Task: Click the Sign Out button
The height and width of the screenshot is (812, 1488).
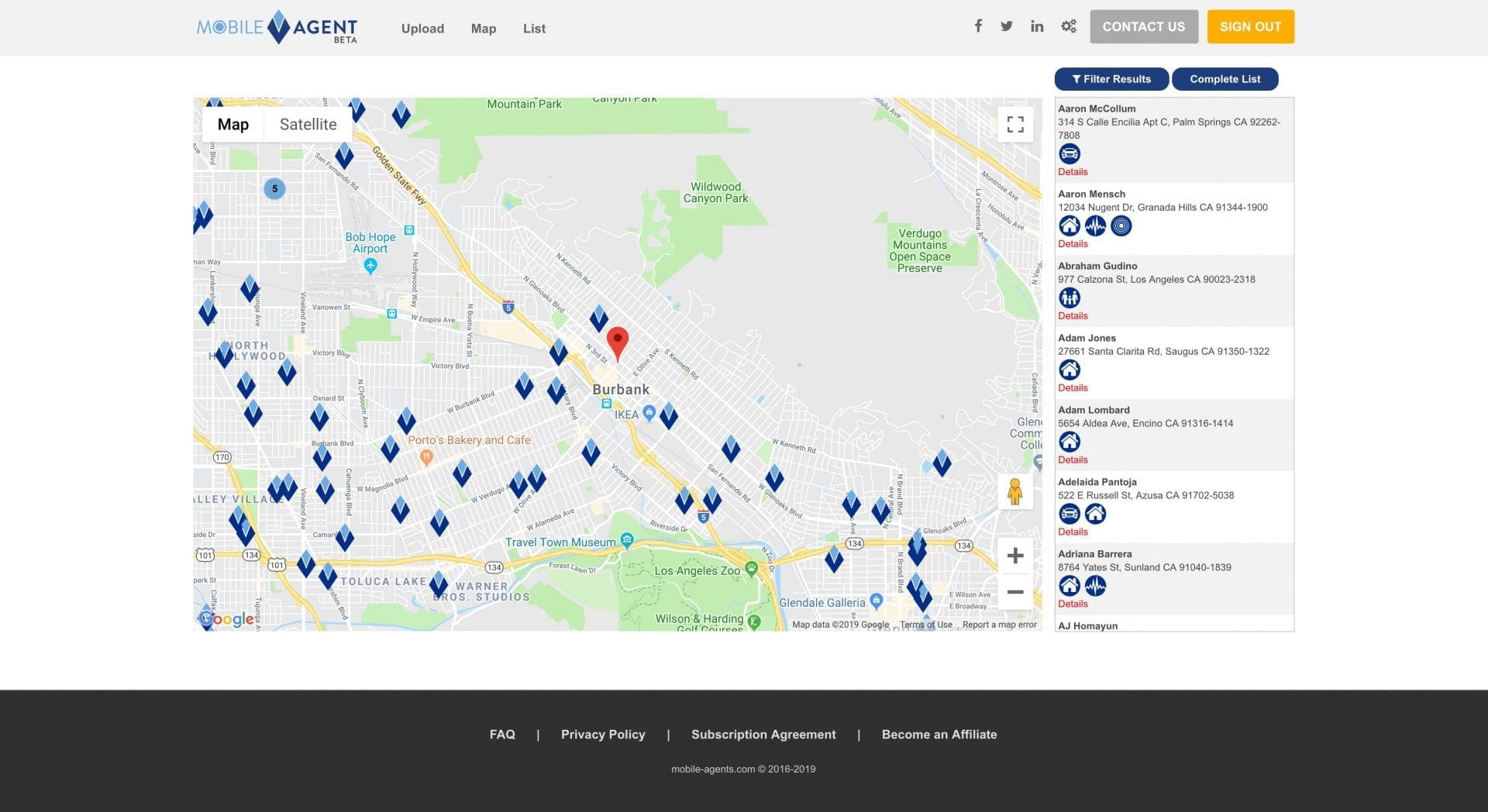Action: coord(1250,26)
